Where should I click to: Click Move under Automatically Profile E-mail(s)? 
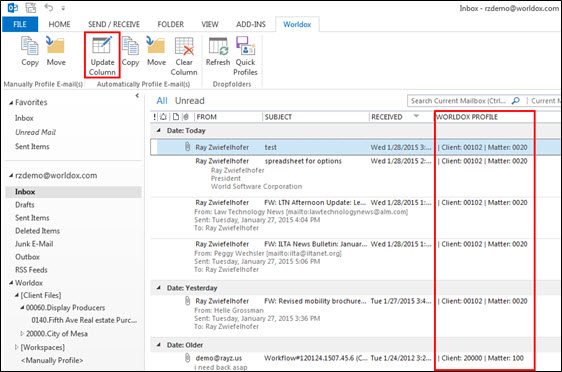point(156,52)
